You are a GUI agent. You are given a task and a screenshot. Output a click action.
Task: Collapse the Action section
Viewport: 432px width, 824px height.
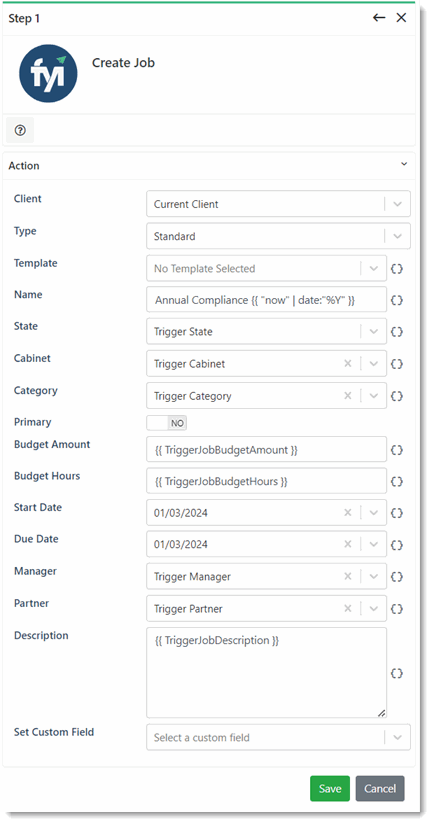tap(404, 164)
